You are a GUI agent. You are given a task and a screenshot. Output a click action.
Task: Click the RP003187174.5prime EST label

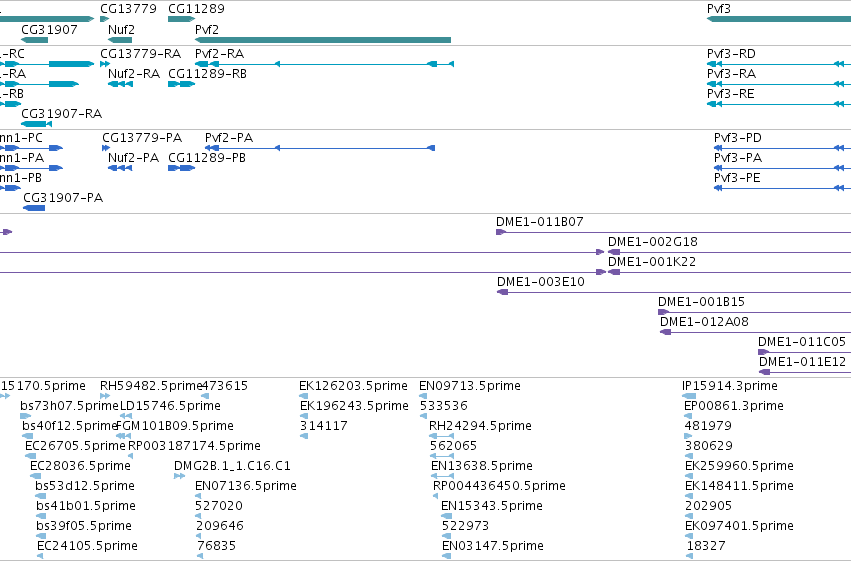coord(194,447)
